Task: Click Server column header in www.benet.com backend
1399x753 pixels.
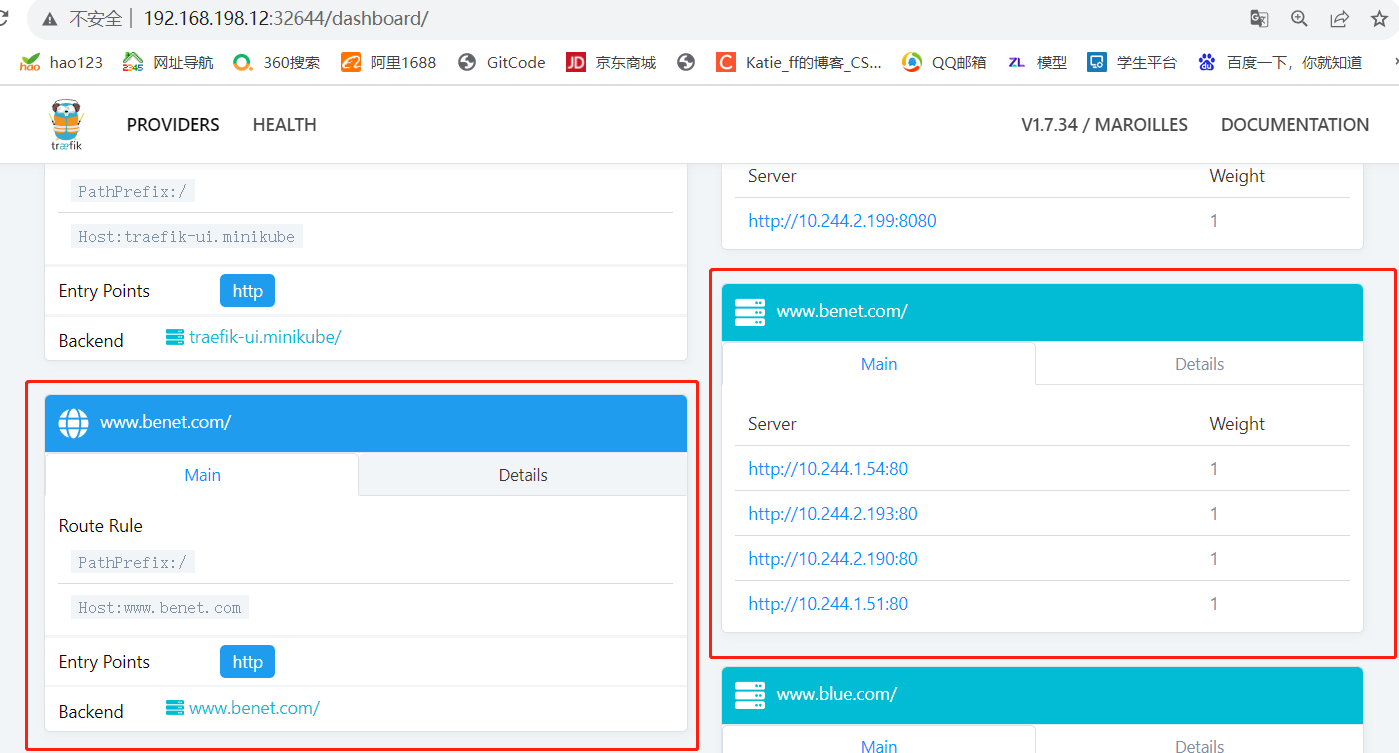Action: [x=772, y=424]
